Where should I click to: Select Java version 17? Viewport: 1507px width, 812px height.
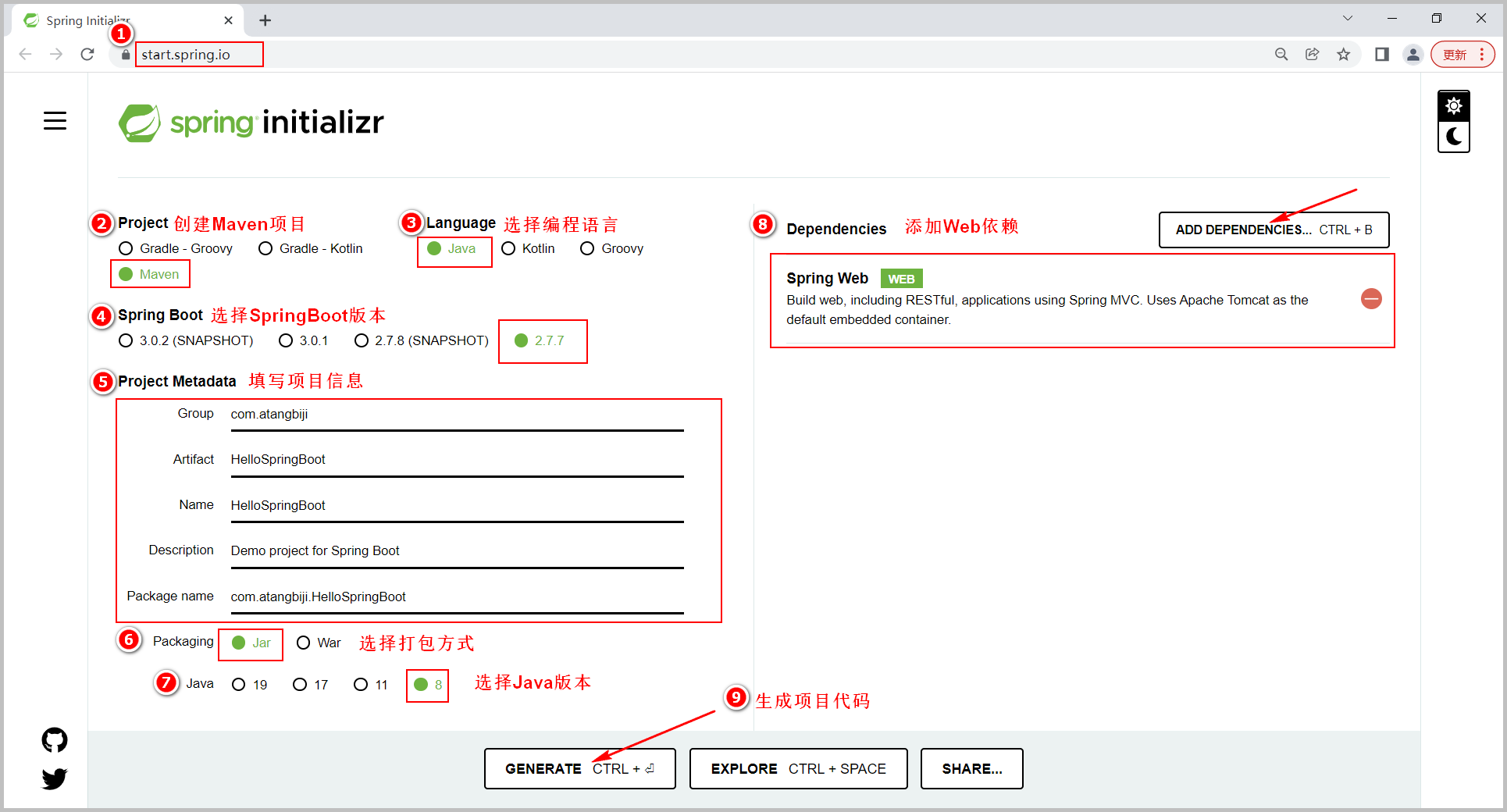pos(310,685)
